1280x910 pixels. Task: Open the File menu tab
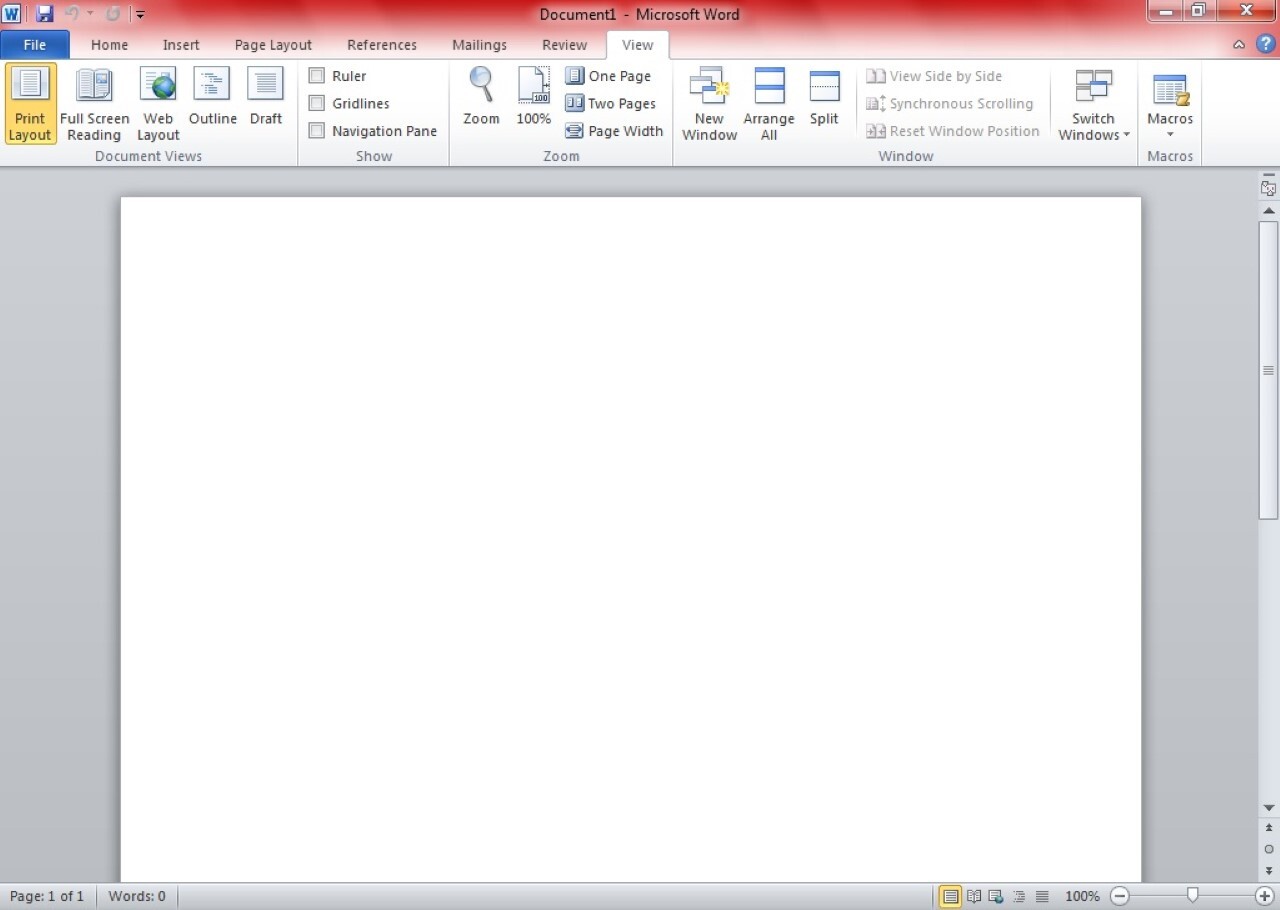35,45
